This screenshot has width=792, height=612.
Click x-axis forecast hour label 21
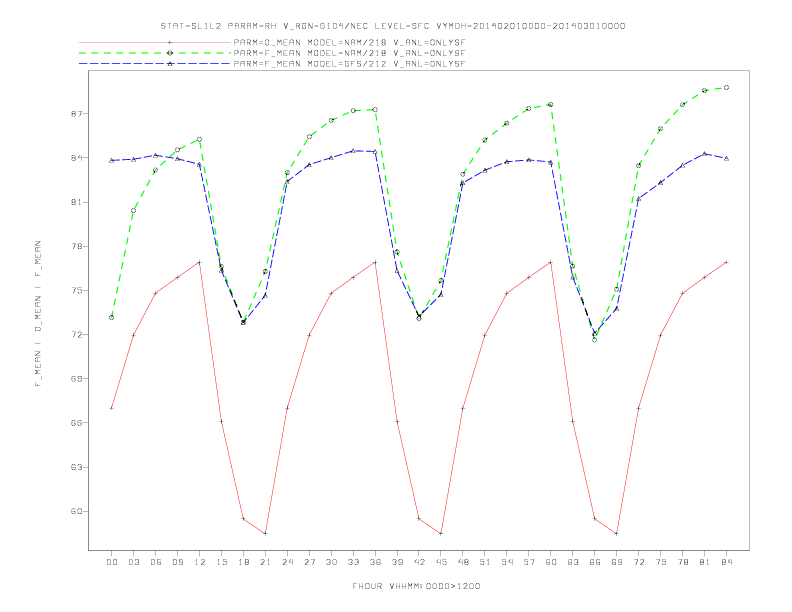pos(266,562)
